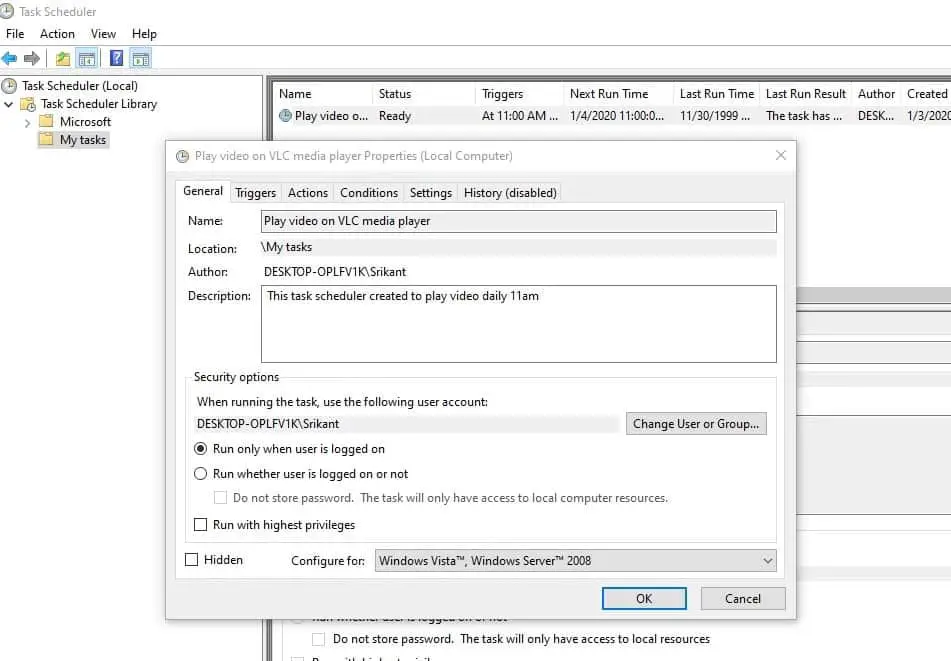This screenshot has height=661, width=951.
Task: Open the File menu
Action: tap(15, 34)
